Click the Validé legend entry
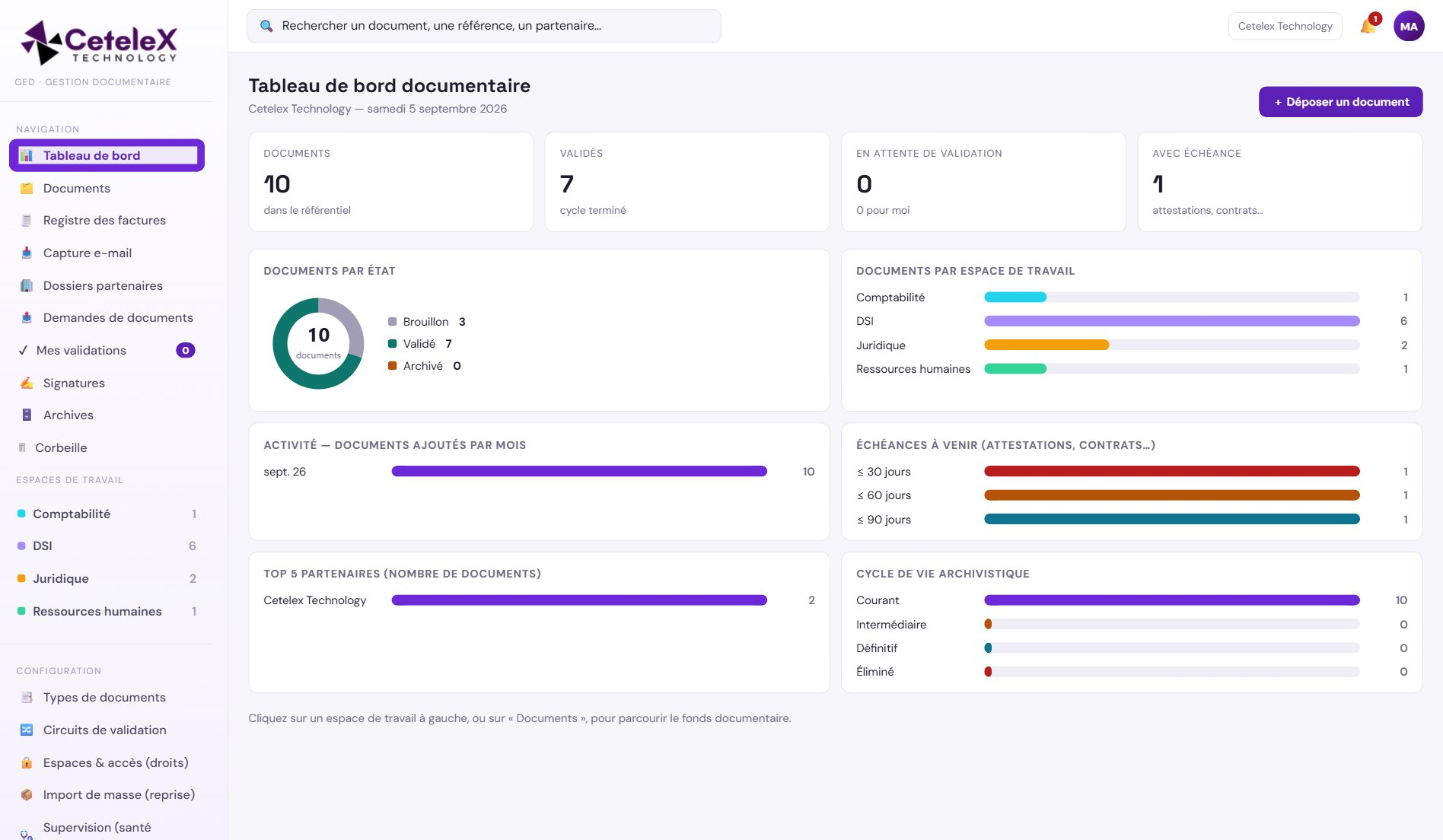1443x840 pixels. (420, 344)
